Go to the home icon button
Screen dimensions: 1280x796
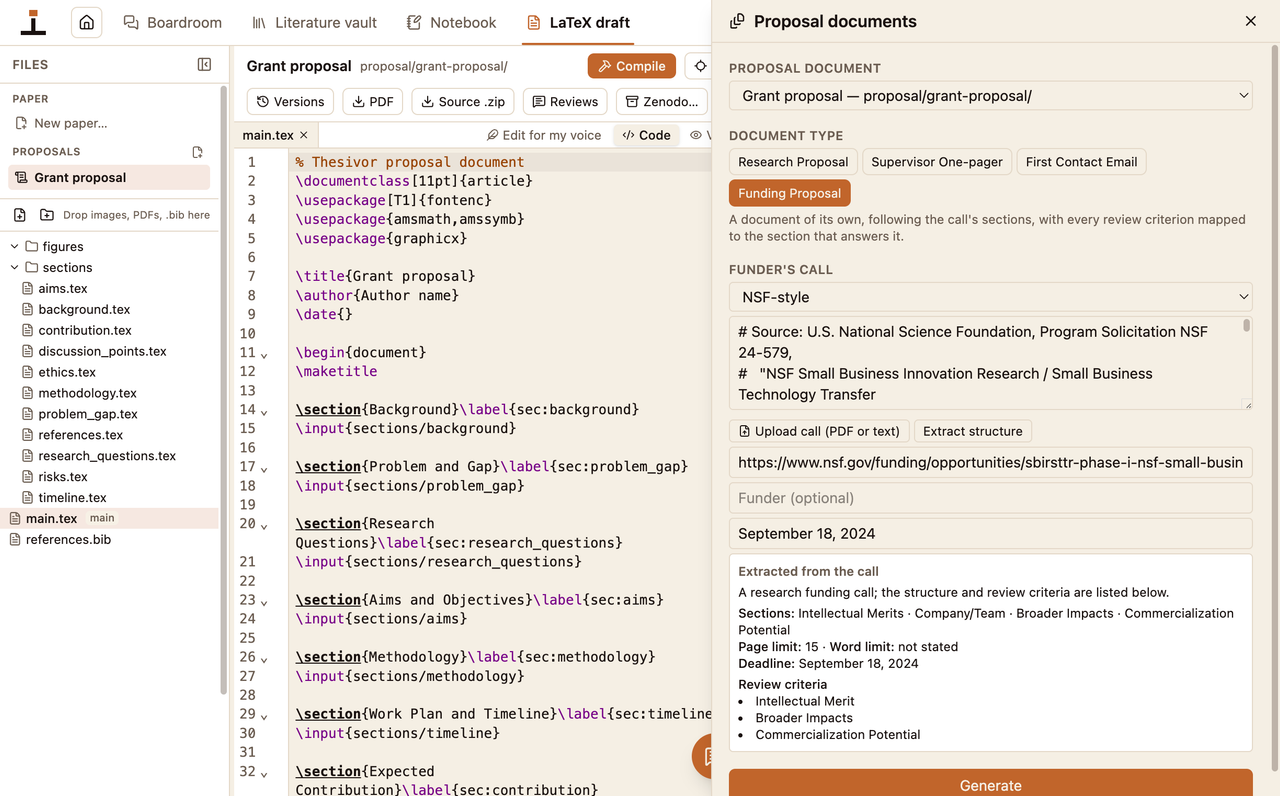(x=87, y=22)
